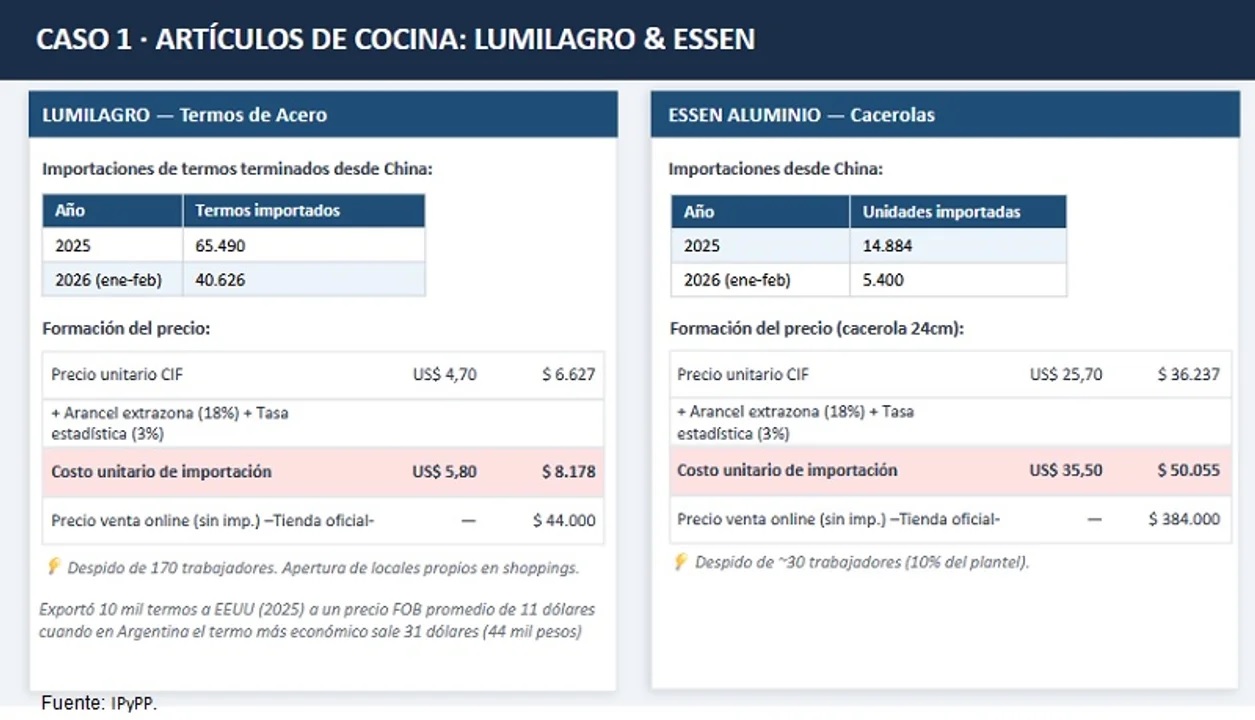Select the Lumilagro Costo unitario de importación row
Image resolution: width=1255 pixels, height=720 pixels.
point(322,472)
